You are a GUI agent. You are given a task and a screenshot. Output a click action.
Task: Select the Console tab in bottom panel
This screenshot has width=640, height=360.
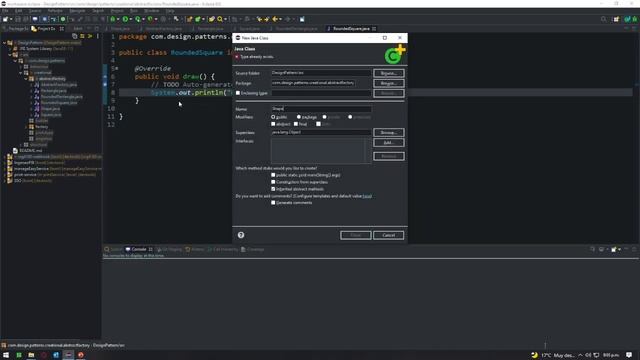139,249
